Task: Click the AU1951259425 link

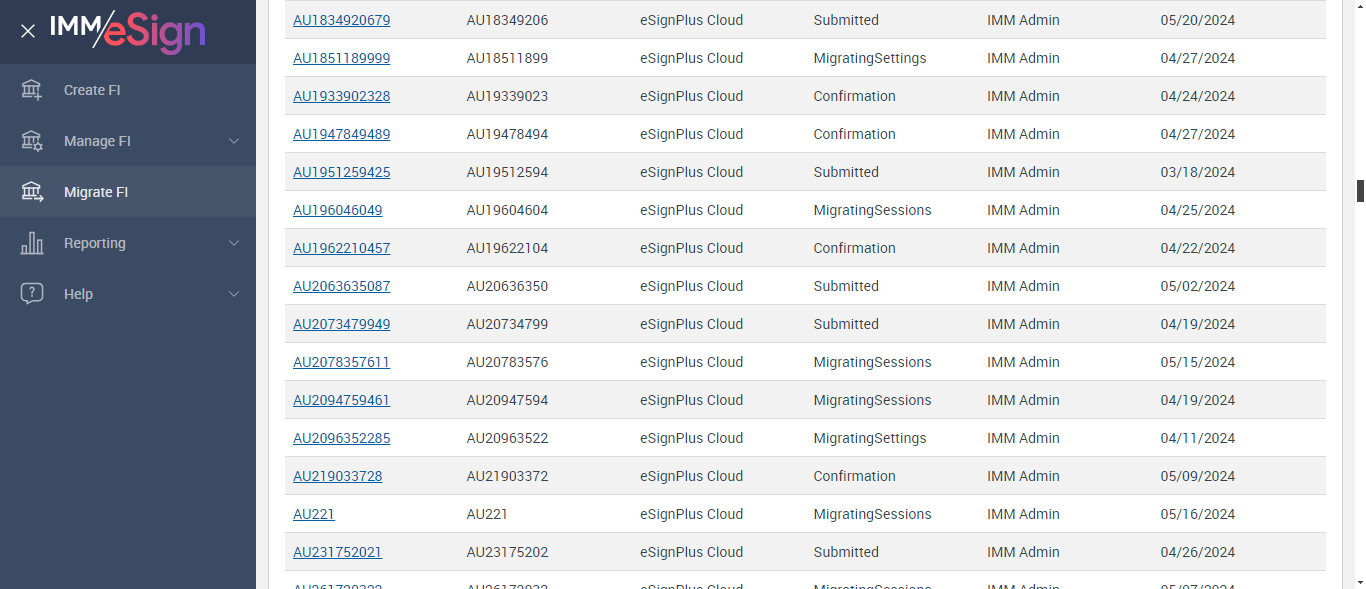Action: (x=341, y=172)
